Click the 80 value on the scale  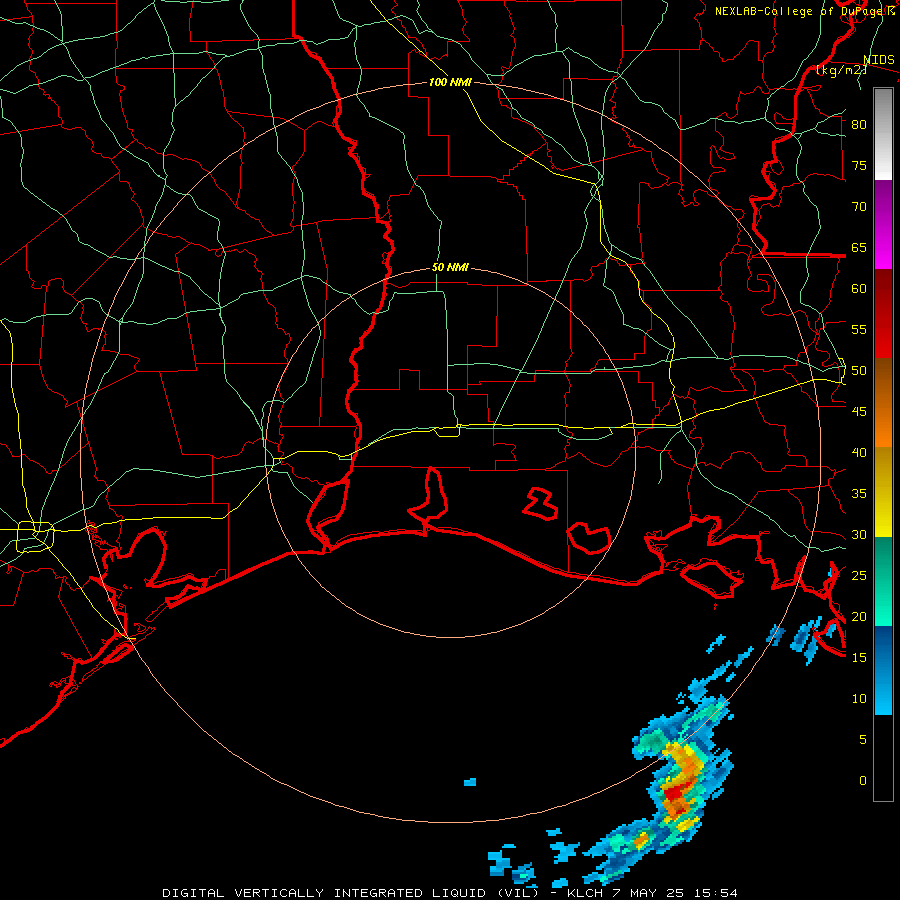(x=859, y=125)
